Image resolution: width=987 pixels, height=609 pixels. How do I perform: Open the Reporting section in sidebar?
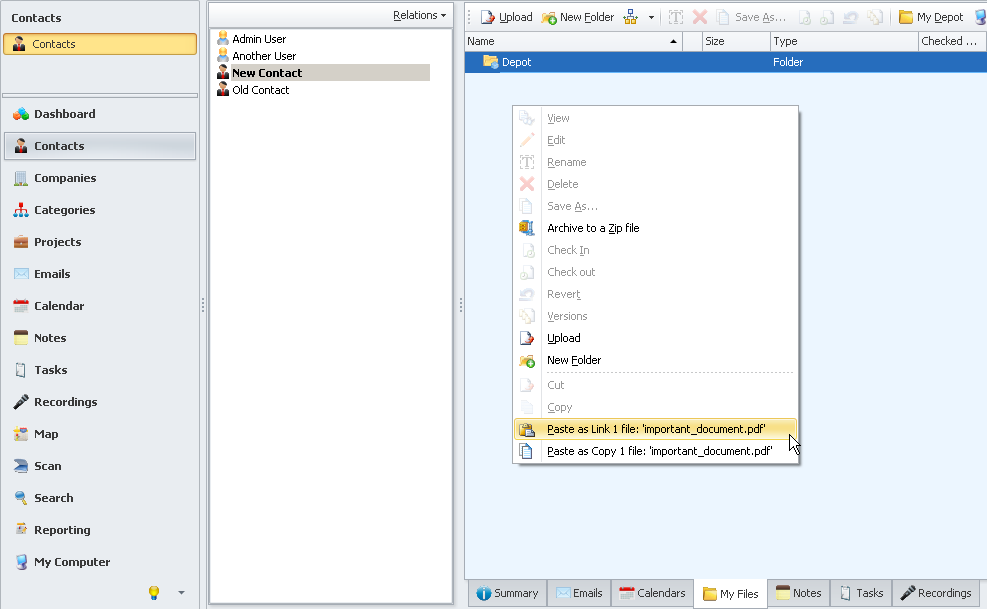pos(62,530)
